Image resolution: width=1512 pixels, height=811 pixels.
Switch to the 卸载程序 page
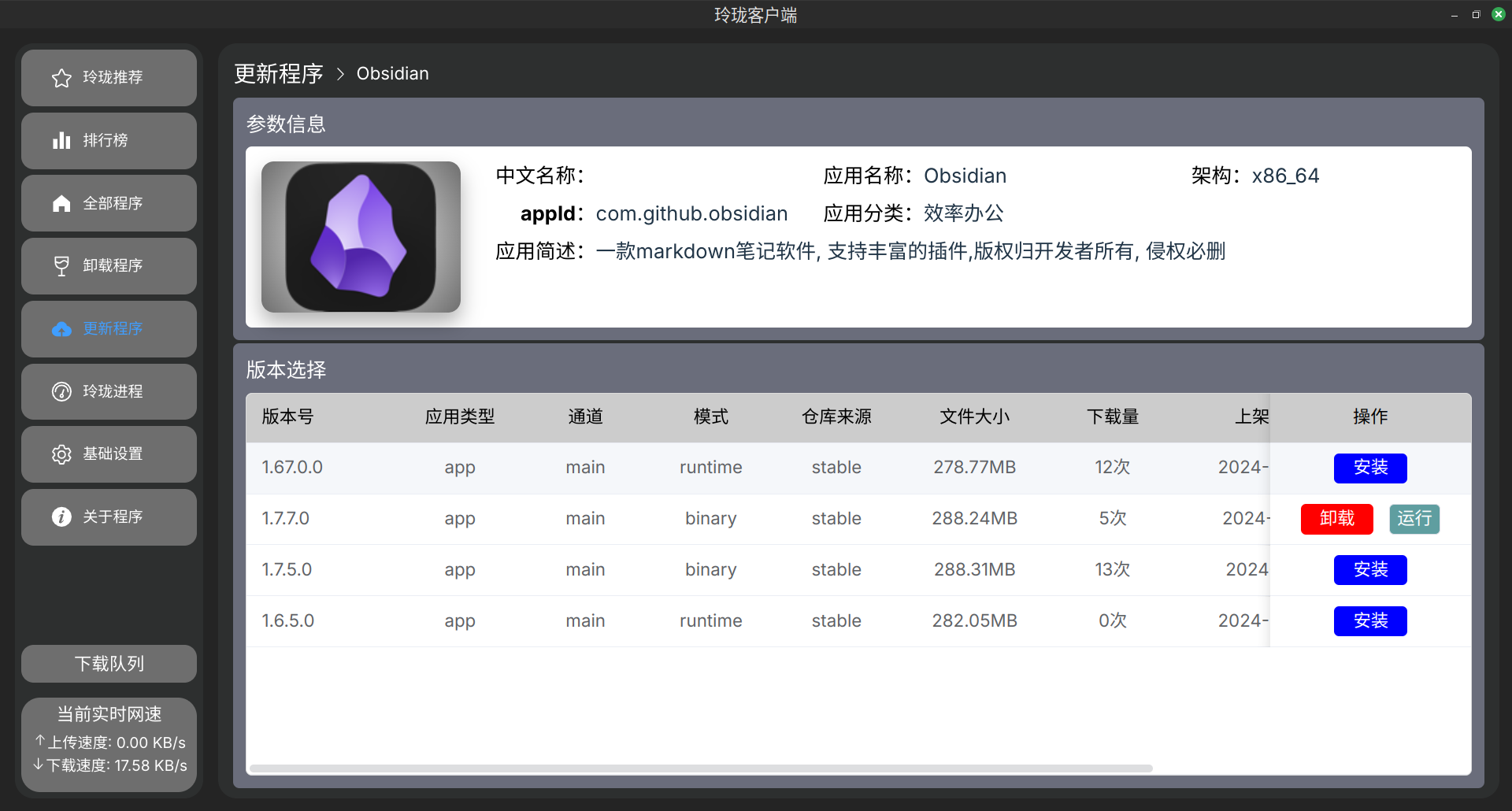[109, 266]
